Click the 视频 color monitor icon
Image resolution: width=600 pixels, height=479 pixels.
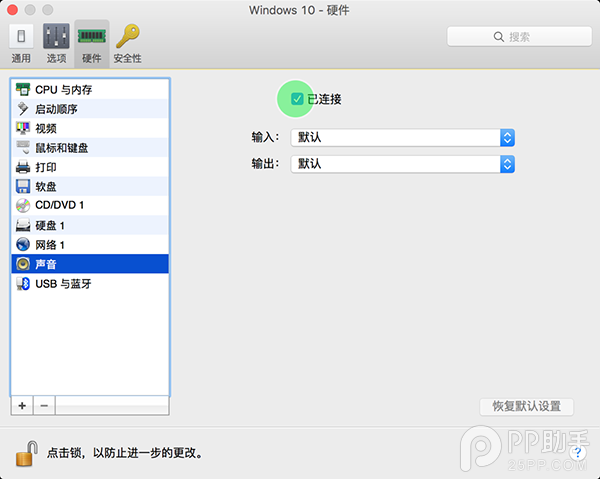click(23, 128)
